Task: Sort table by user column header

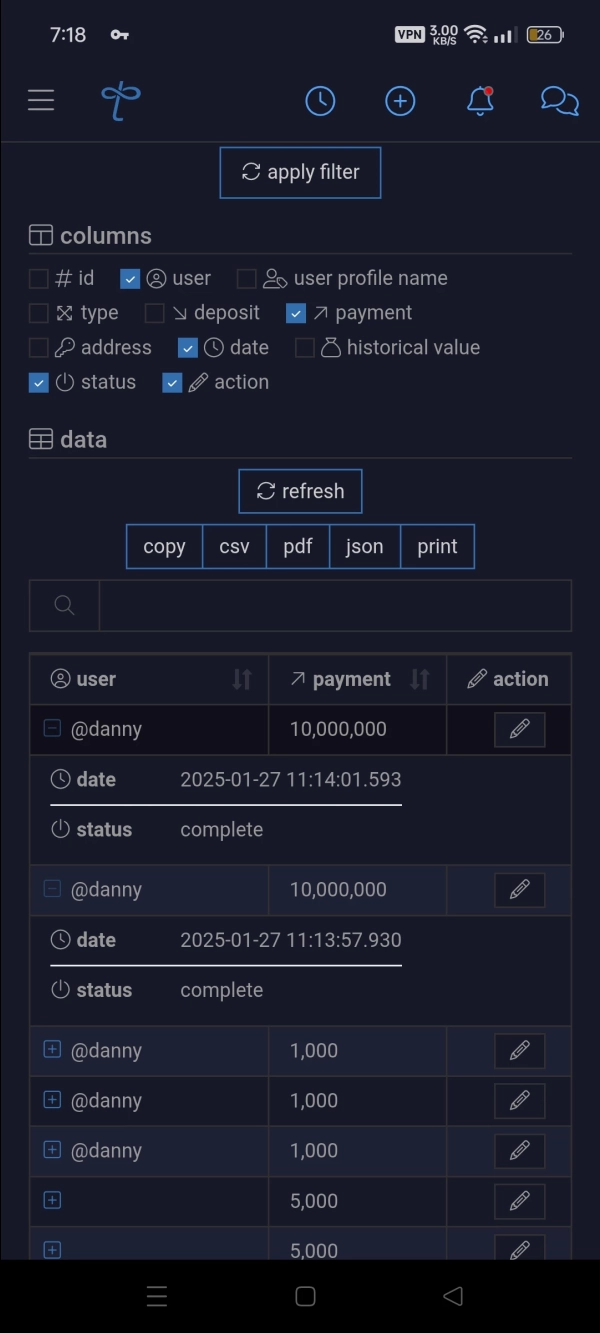Action: point(150,680)
